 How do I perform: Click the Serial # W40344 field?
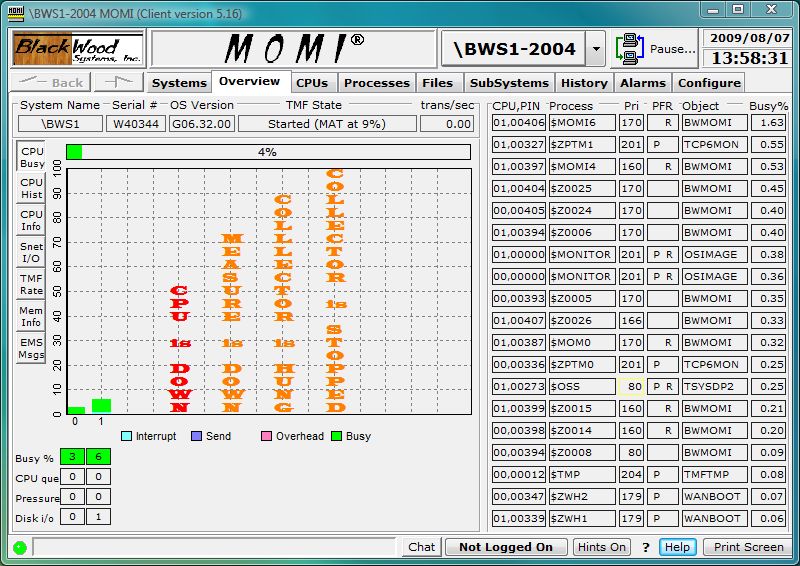(136, 124)
